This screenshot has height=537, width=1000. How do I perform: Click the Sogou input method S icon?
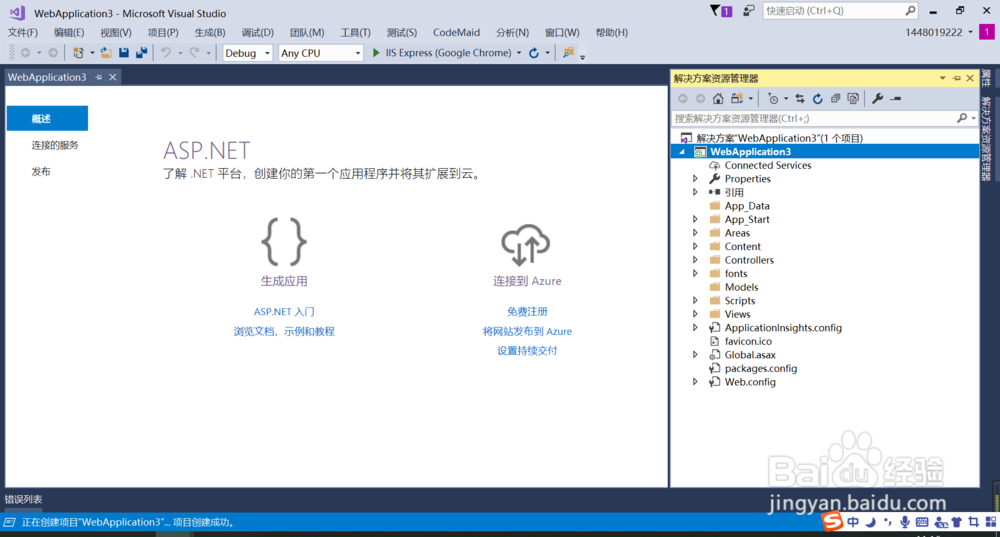pyautogui.click(x=832, y=521)
